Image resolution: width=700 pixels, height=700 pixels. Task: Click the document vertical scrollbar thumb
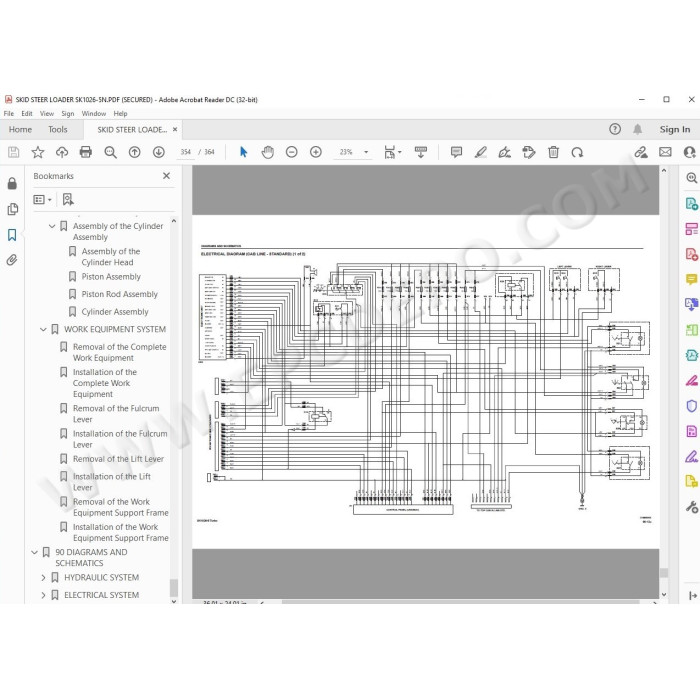click(664, 573)
